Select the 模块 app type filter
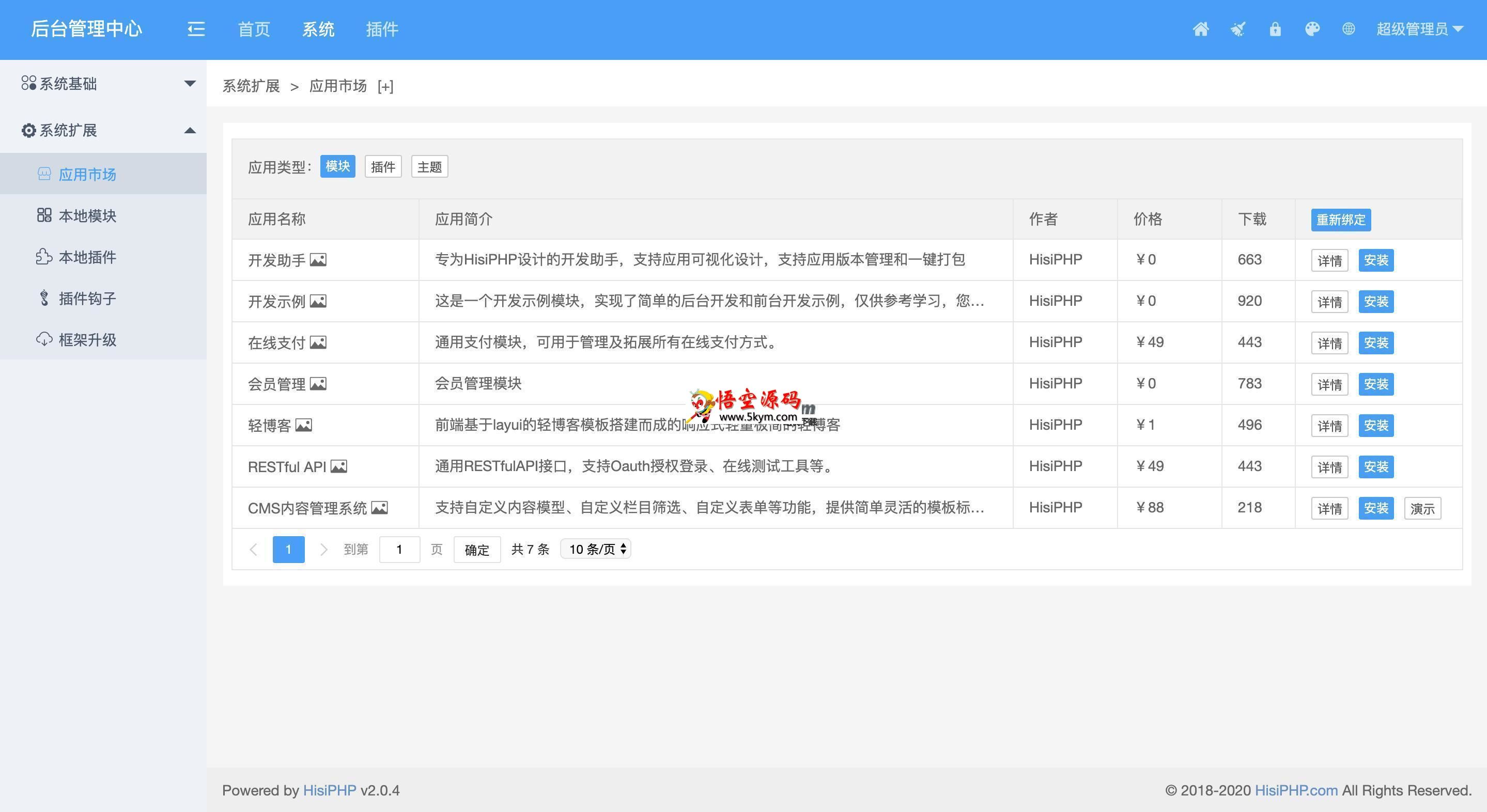 [x=338, y=166]
